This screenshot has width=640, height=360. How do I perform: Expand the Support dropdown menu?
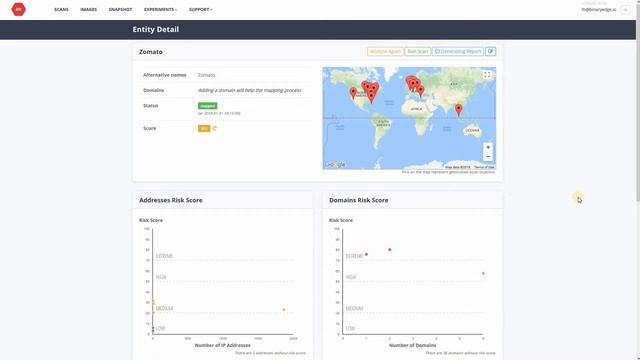(x=200, y=9)
